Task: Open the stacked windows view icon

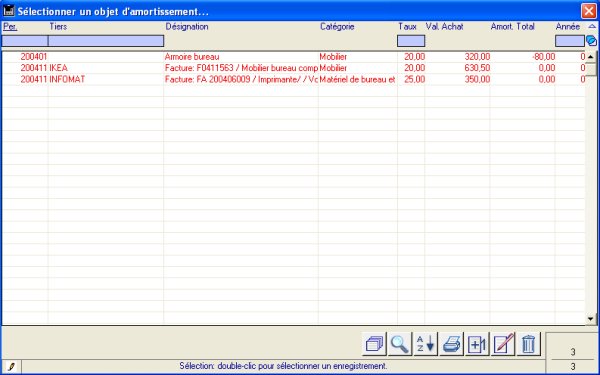Action: pyautogui.click(x=374, y=344)
